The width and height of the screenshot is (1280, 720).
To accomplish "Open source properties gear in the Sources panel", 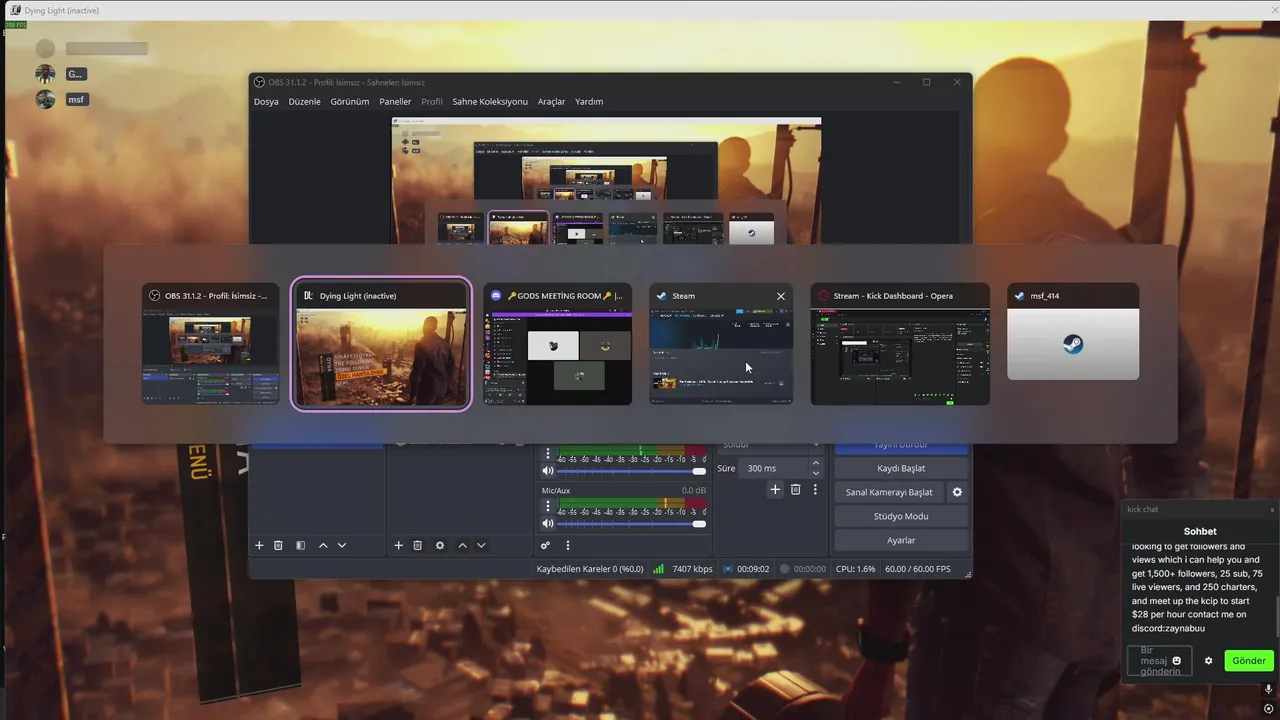I will click(x=440, y=545).
